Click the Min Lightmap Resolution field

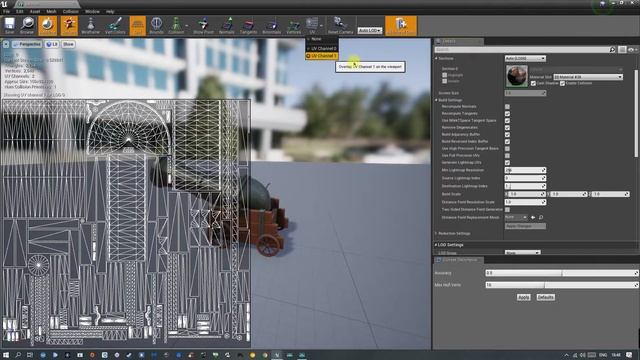pyautogui.click(x=525, y=170)
